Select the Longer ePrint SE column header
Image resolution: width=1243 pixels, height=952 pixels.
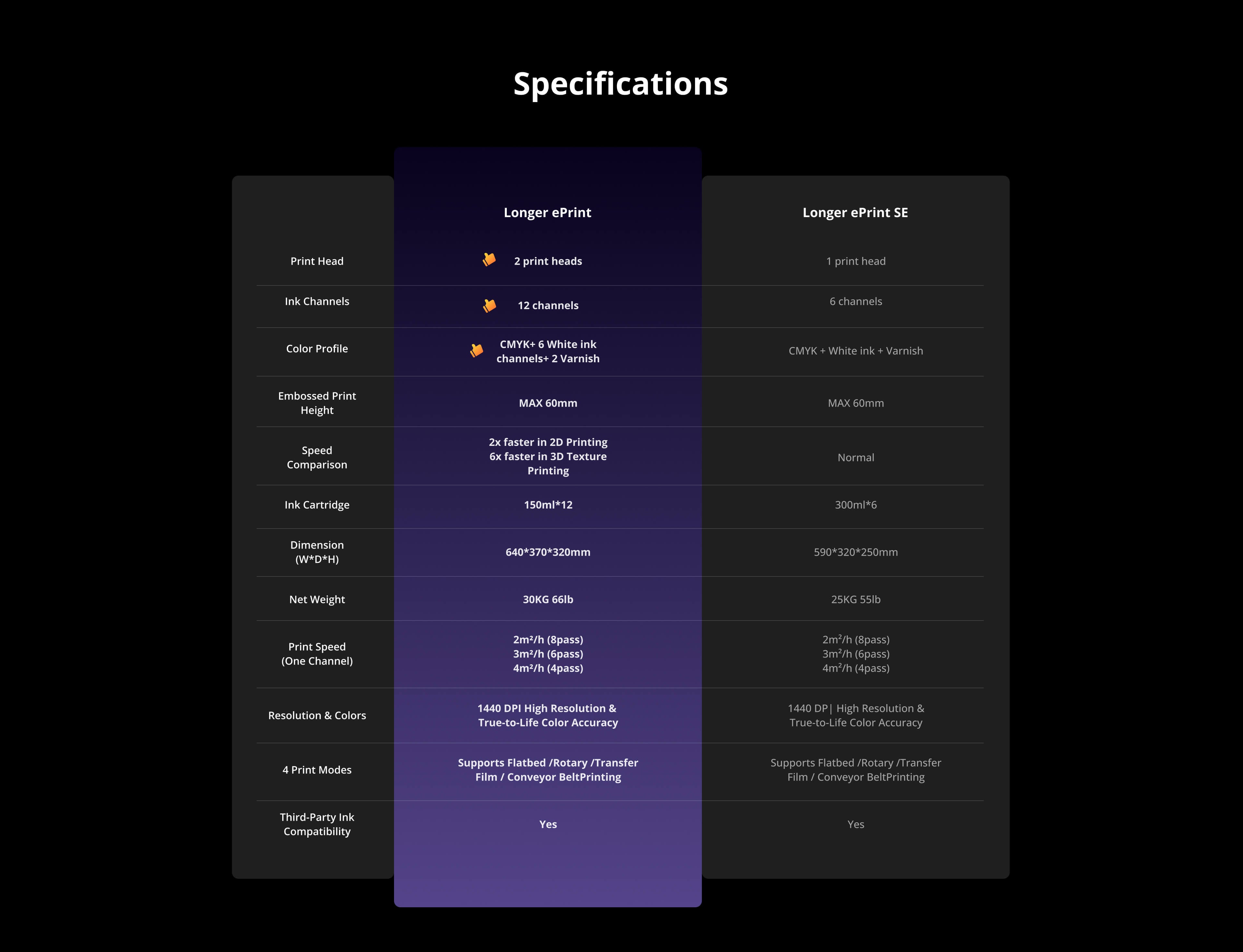click(855, 213)
